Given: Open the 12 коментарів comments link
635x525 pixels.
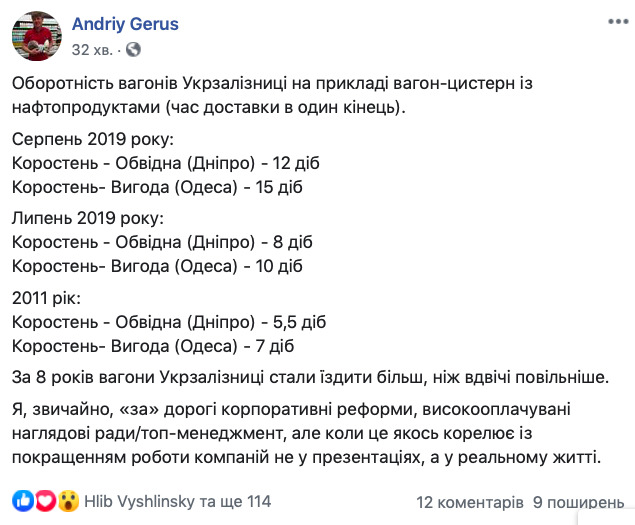Looking at the screenshot, I should [x=469, y=500].
